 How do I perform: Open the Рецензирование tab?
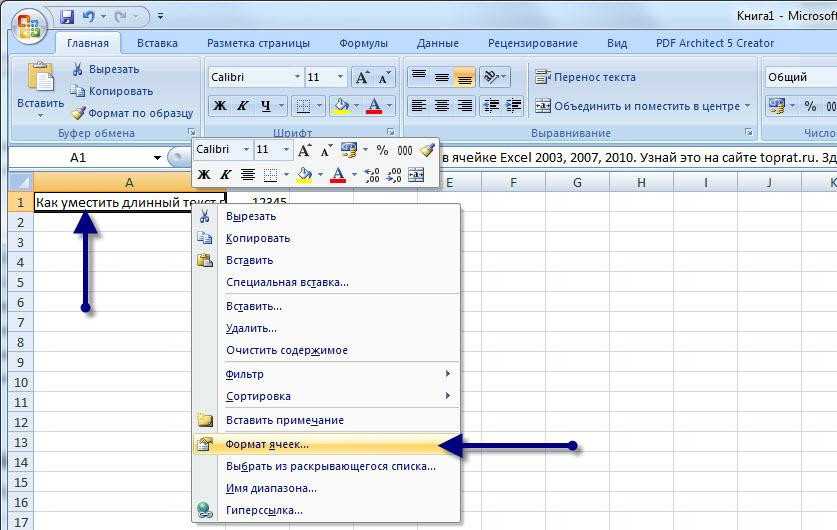pyautogui.click(x=533, y=43)
